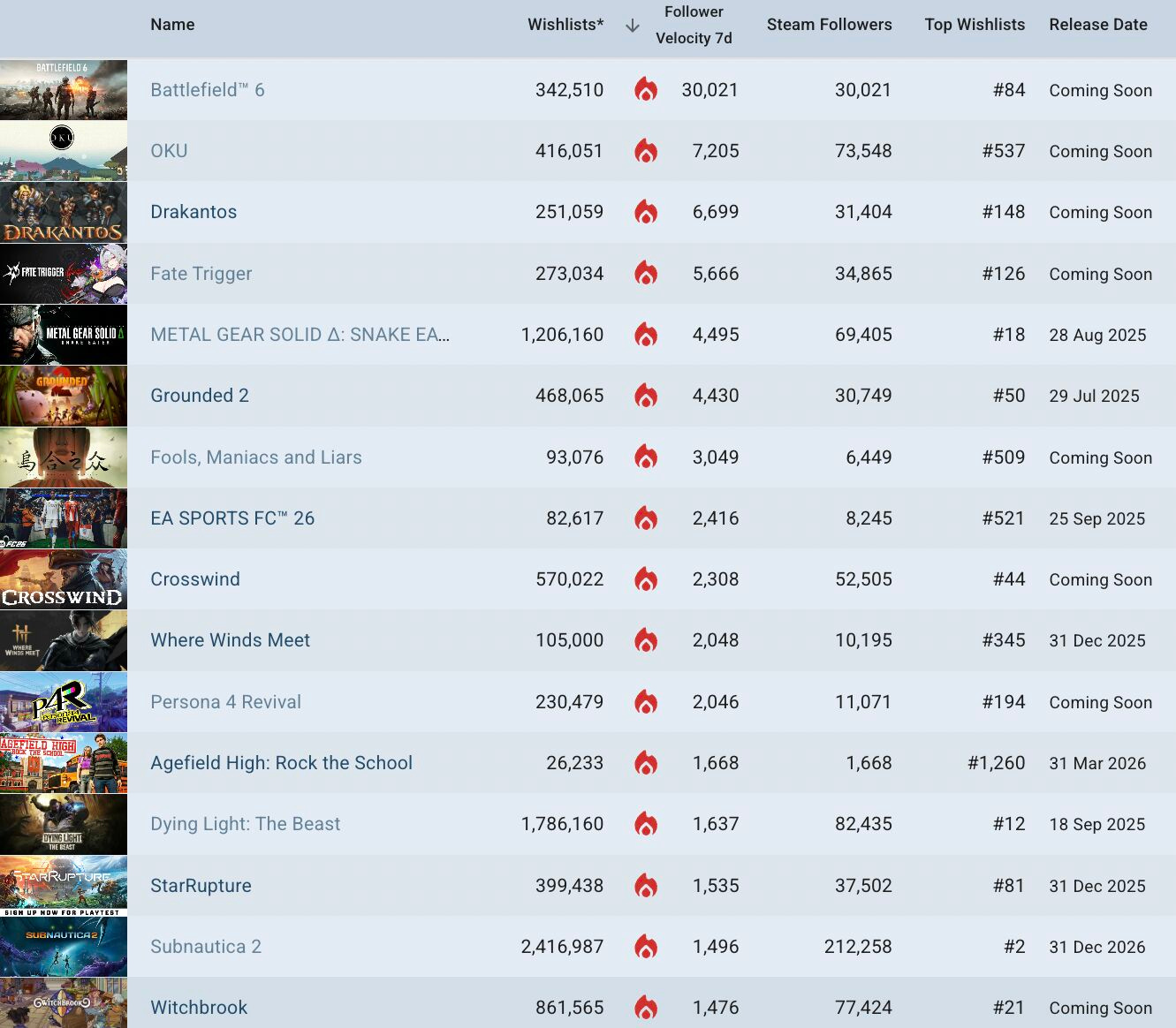
Task: Click the flame icon in the Witchbrook row
Action: click(x=646, y=1008)
